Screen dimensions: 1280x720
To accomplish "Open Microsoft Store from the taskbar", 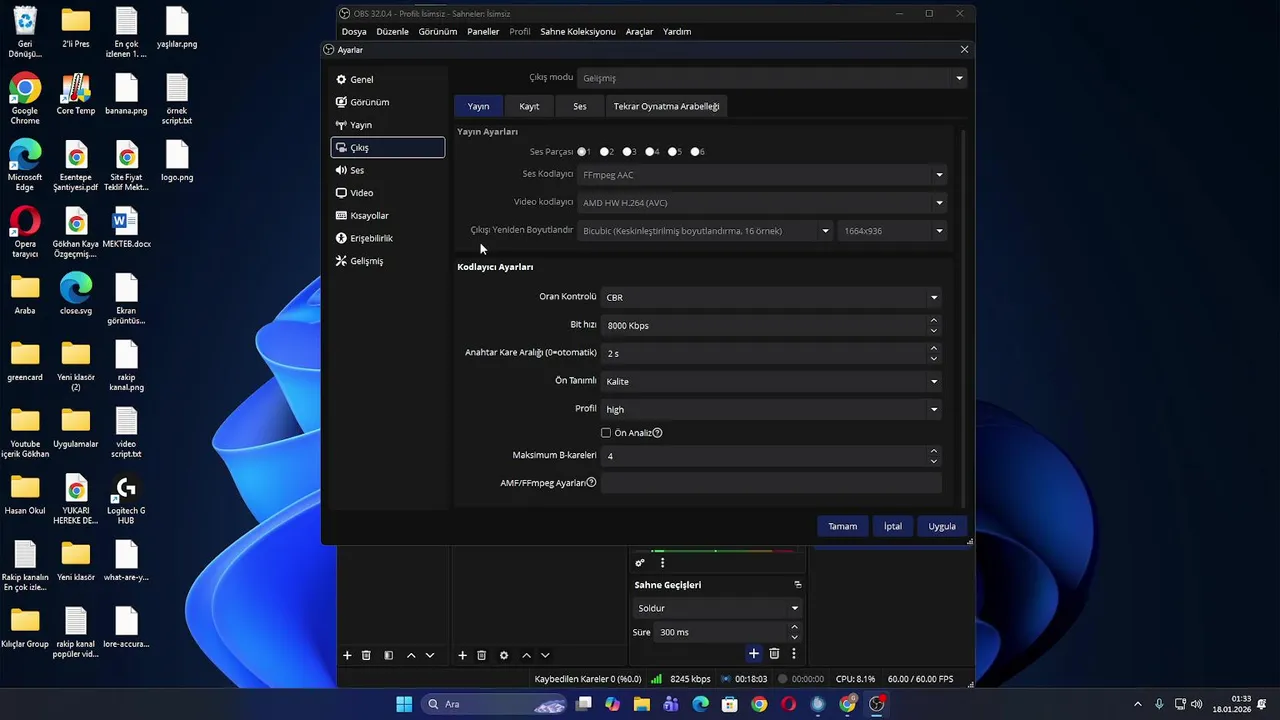I will [730, 704].
